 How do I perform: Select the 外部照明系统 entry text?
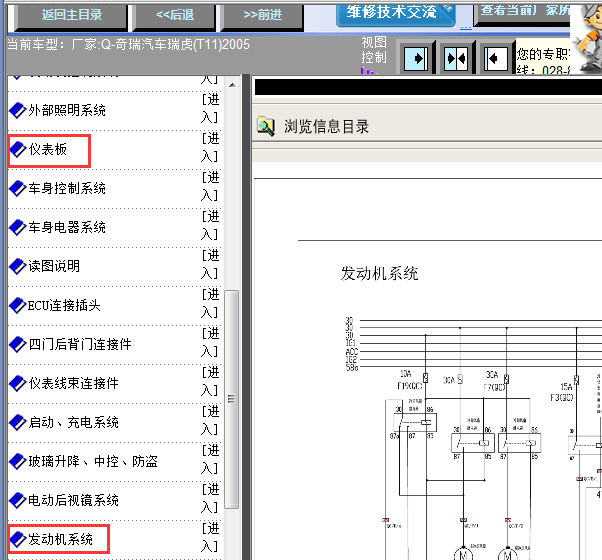[x=67, y=111]
